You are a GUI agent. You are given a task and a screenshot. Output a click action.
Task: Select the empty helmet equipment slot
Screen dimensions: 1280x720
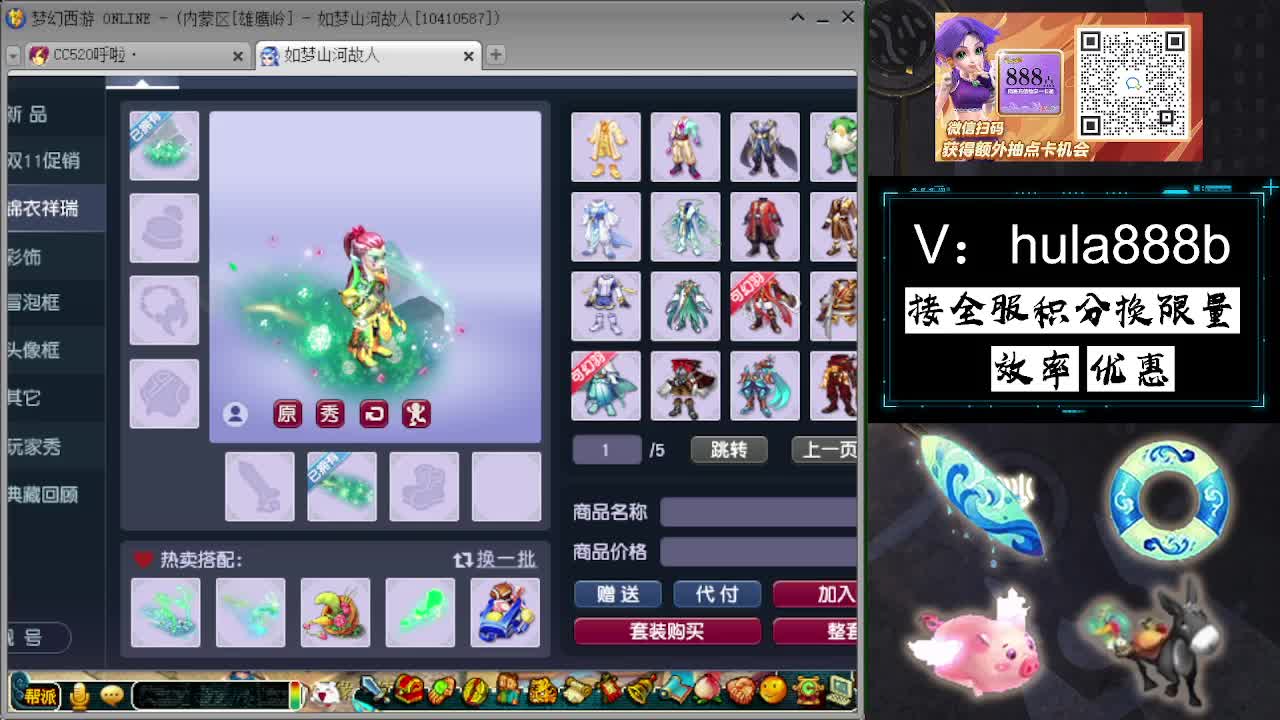pos(164,393)
